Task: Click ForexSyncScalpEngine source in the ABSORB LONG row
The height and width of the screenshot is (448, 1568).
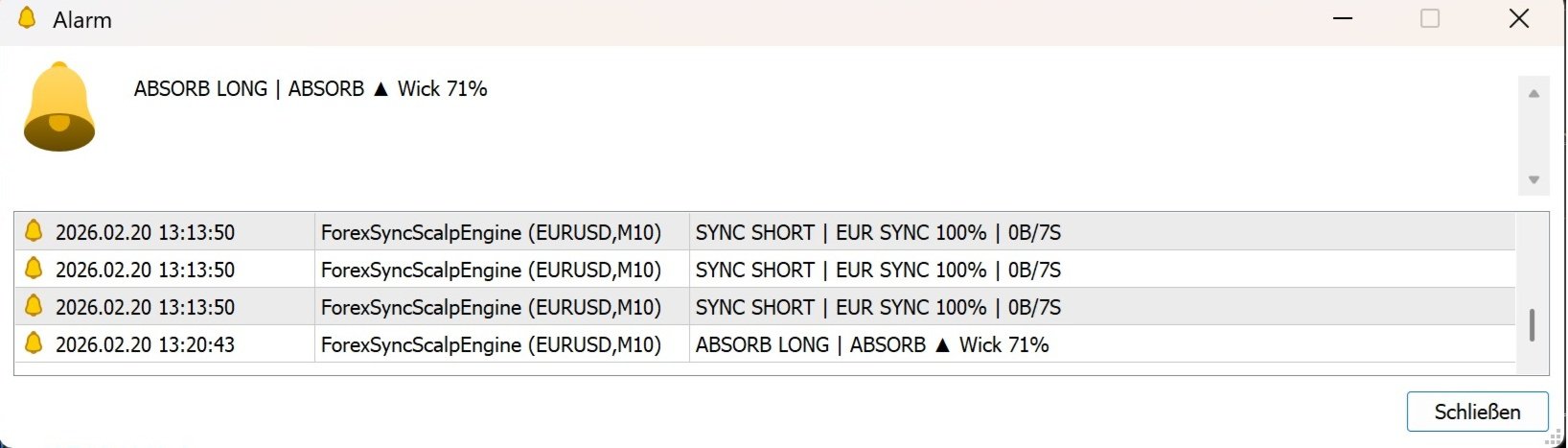Action: 491,344
